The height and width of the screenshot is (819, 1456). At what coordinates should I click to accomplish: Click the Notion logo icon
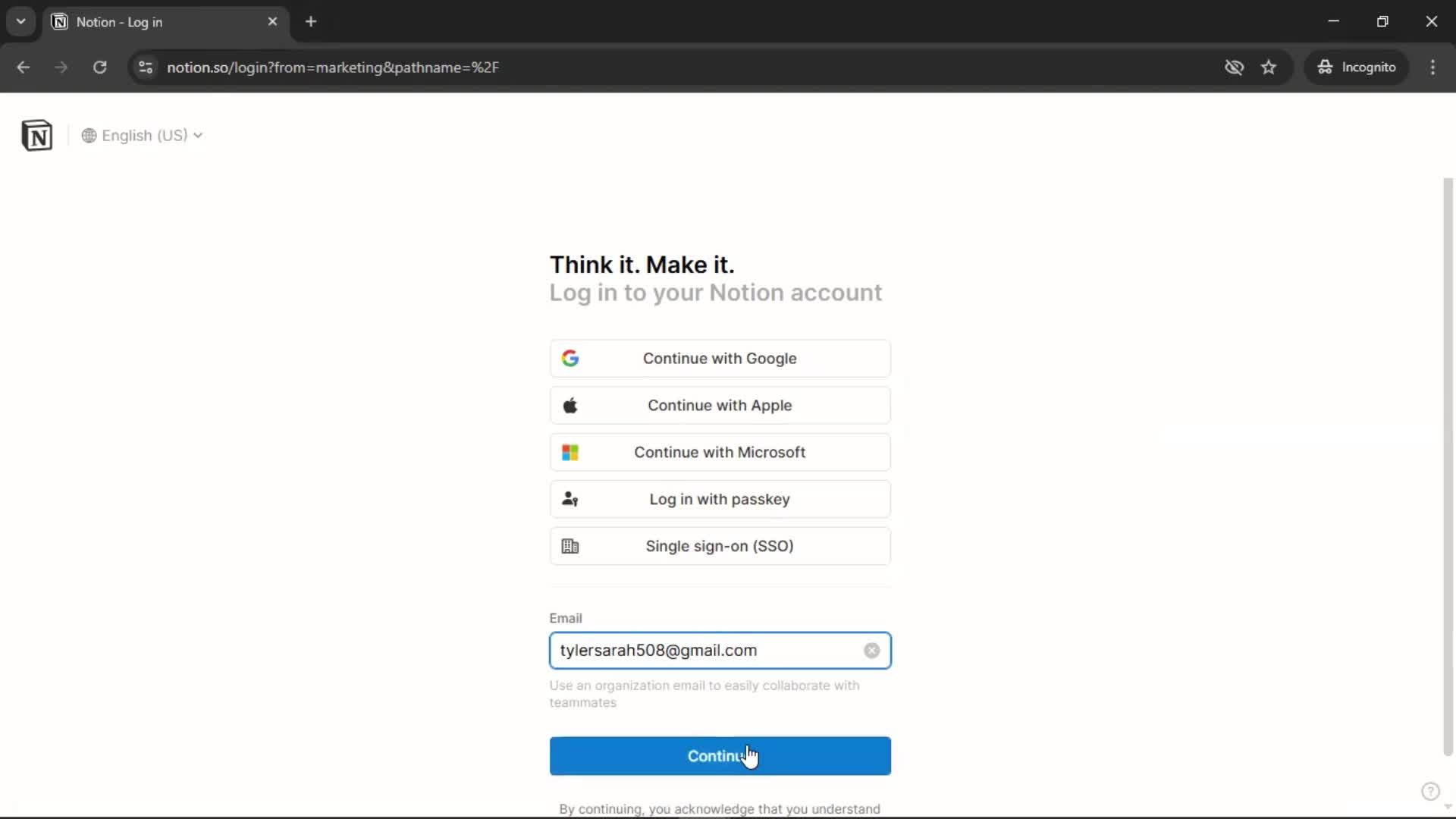pyautogui.click(x=36, y=135)
